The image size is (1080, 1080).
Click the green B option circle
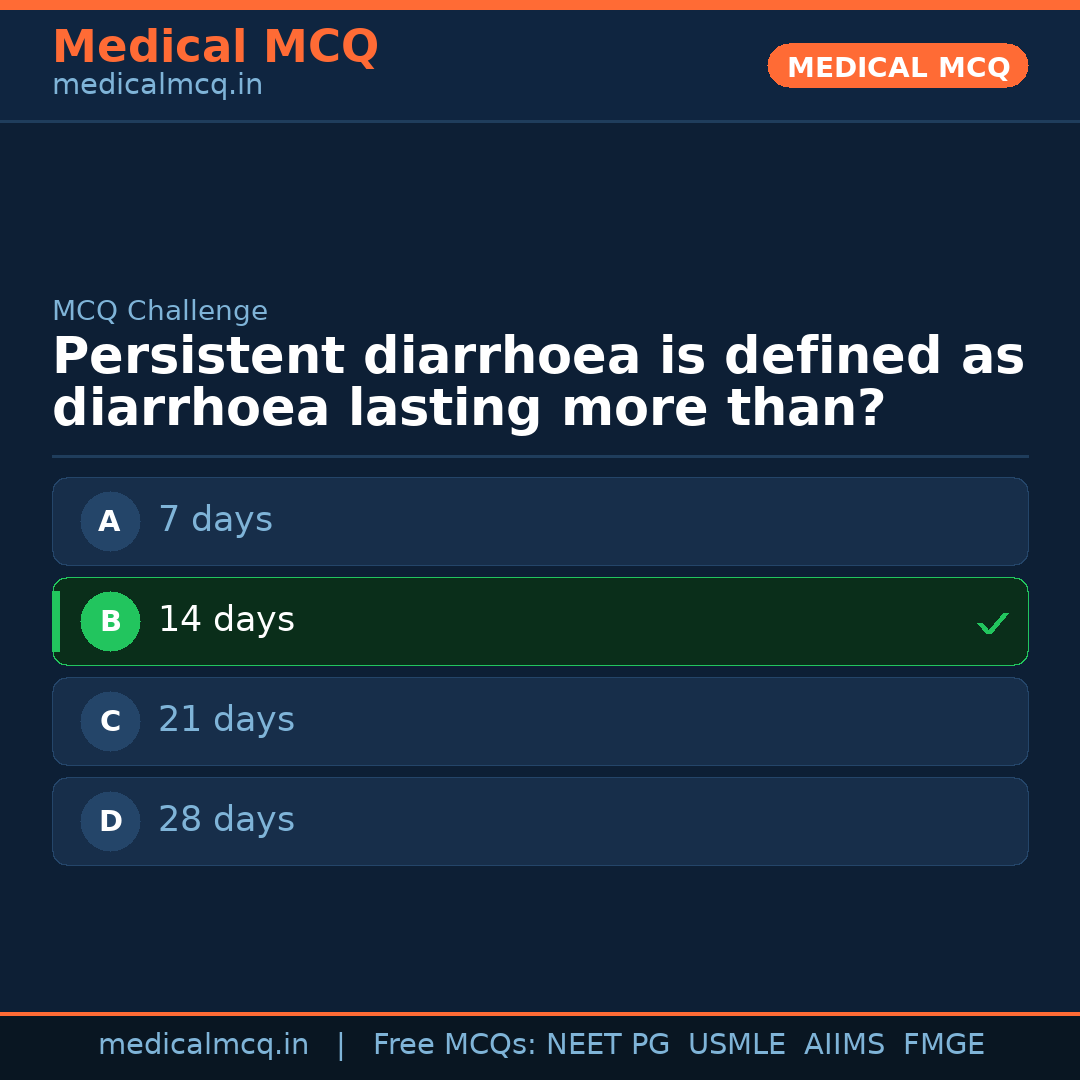[x=110, y=621]
